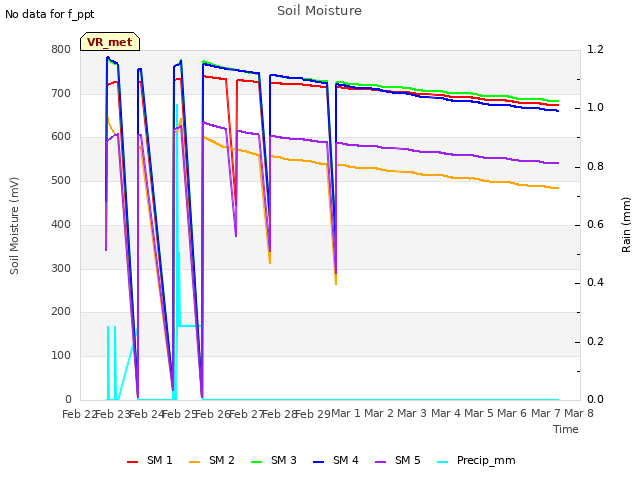Click the Rain (mm) axis label

coord(626,225)
